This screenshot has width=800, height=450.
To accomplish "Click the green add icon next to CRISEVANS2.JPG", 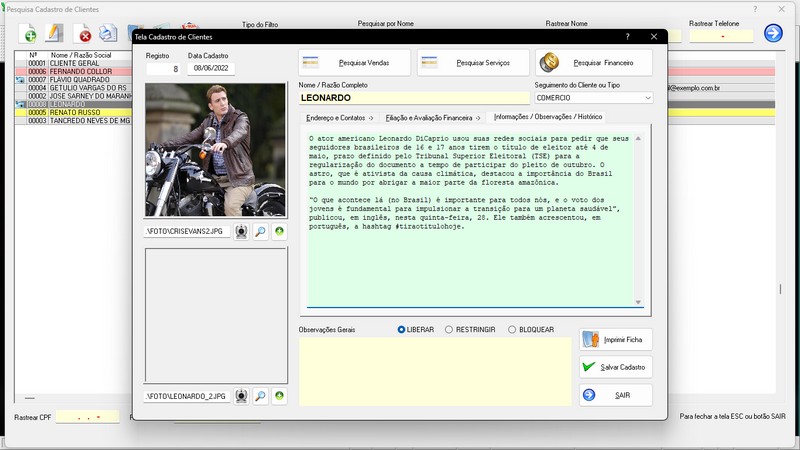I will point(279,232).
